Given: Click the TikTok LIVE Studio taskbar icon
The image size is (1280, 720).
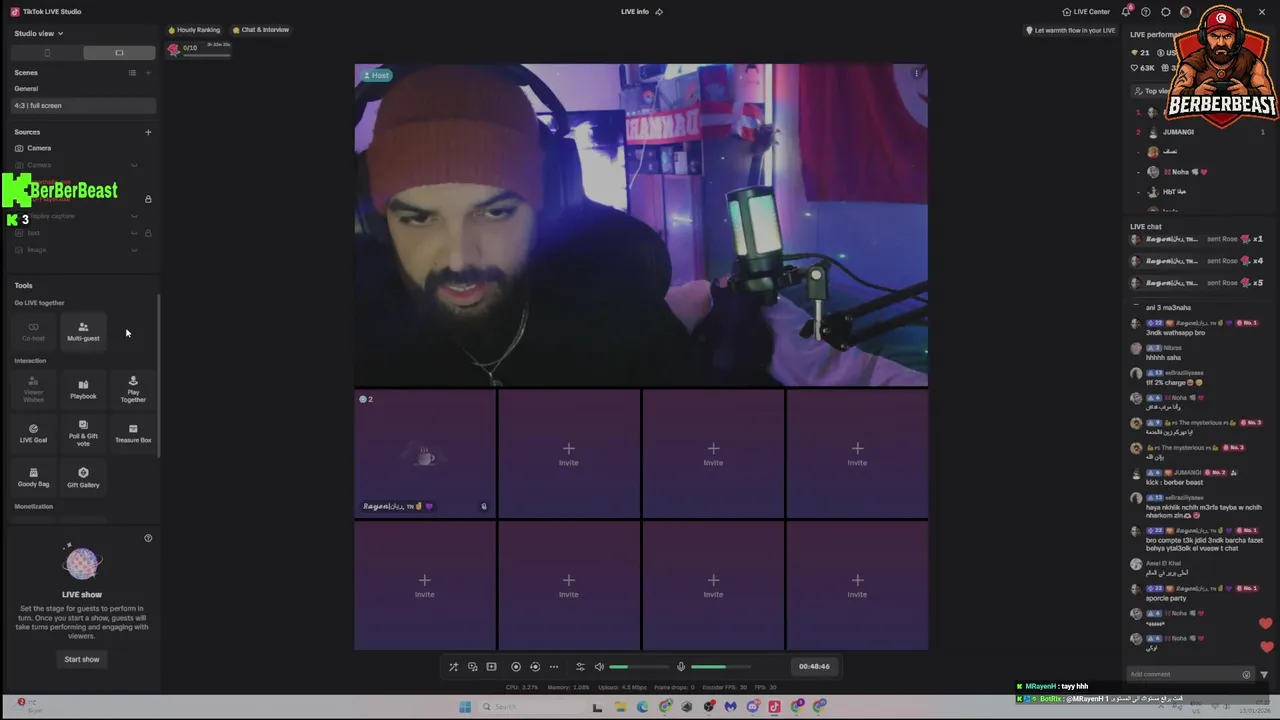Looking at the screenshot, I should [774, 707].
